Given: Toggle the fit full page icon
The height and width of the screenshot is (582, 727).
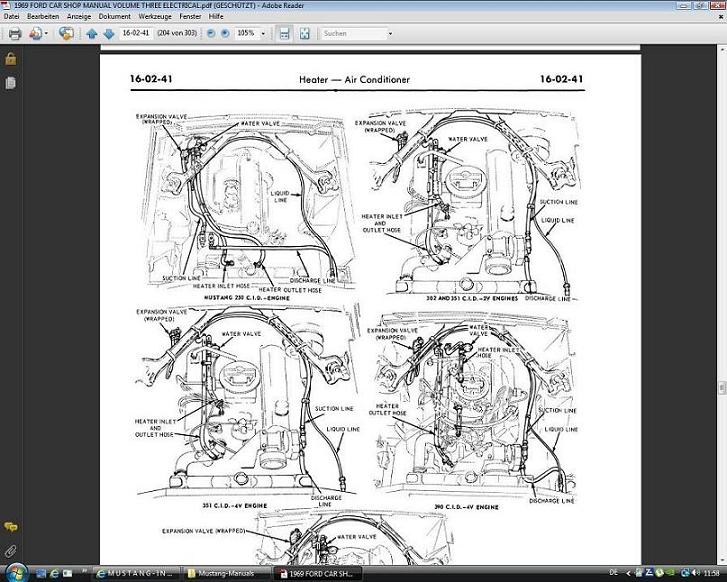Looking at the screenshot, I should point(305,33).
